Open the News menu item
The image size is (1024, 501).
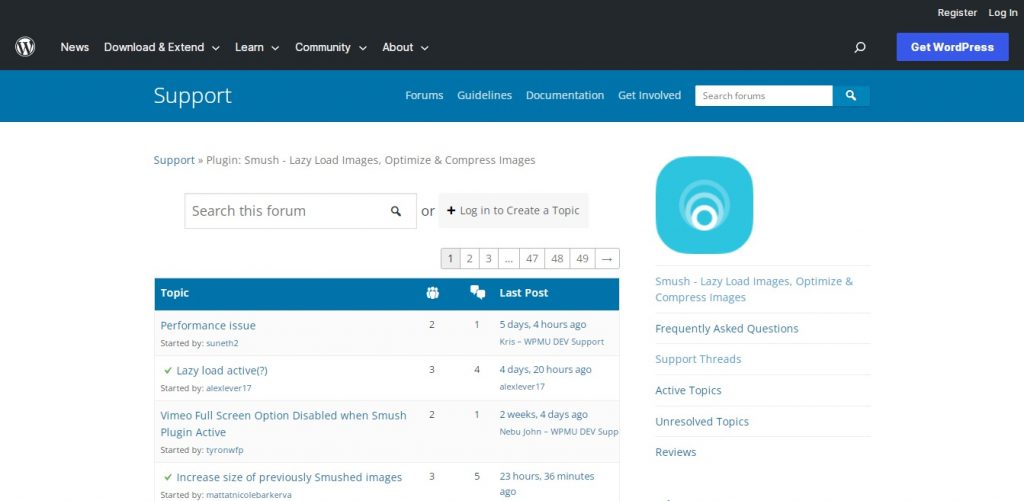coord(75,47)
